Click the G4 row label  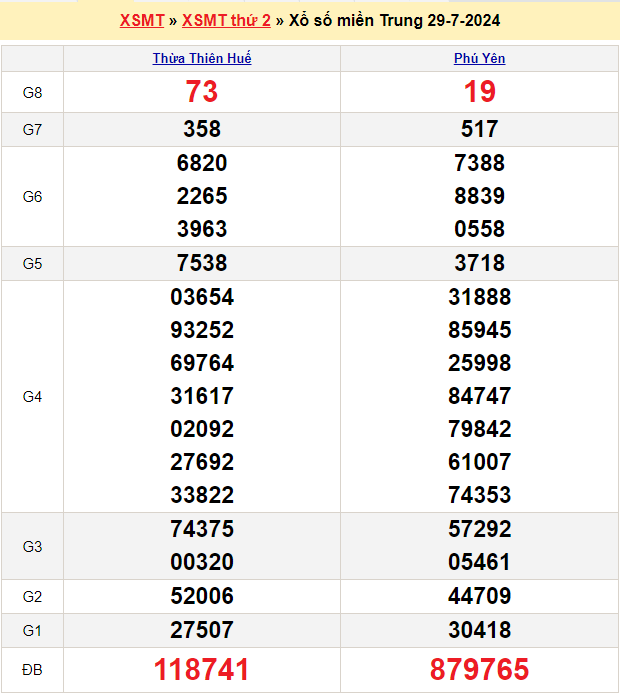(x=32, y=397)
